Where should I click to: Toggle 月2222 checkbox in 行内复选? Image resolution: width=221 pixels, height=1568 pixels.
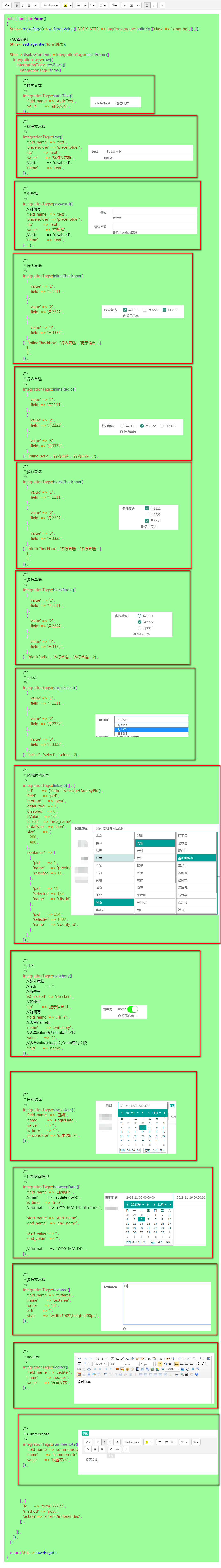[x=145, y=310]
